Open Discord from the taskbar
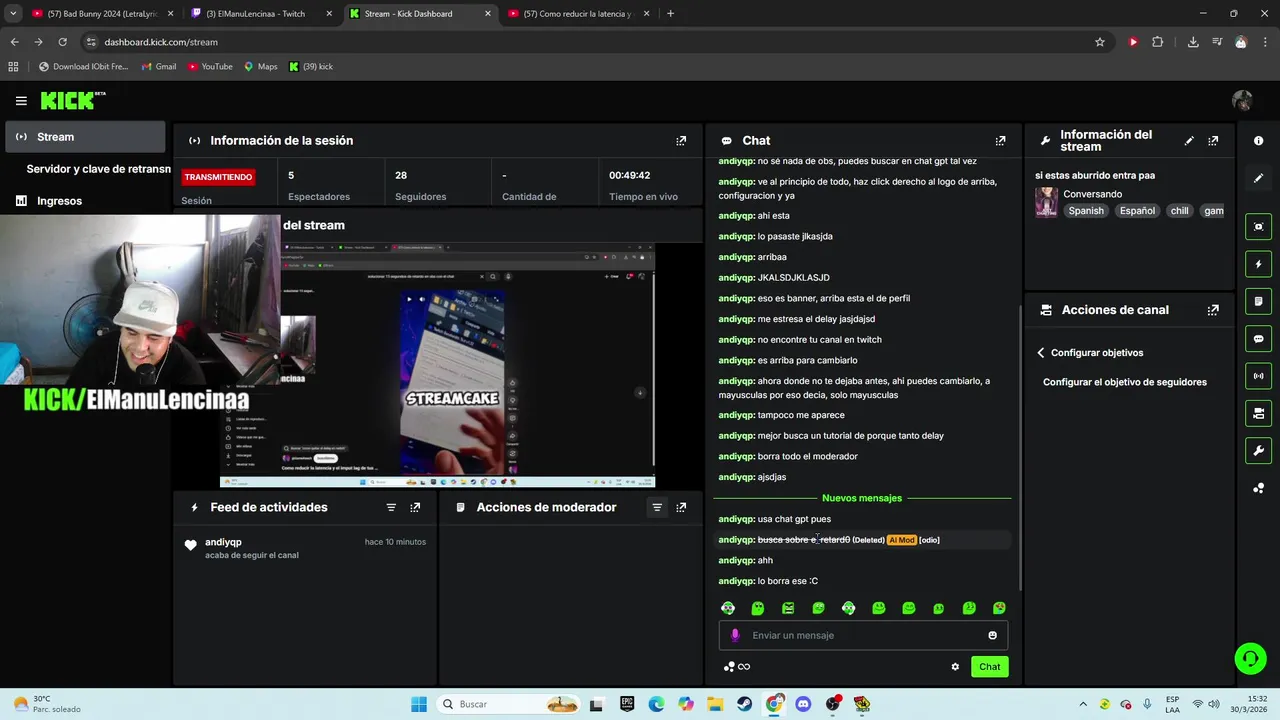1280x720 pixels. pos(804,704)
